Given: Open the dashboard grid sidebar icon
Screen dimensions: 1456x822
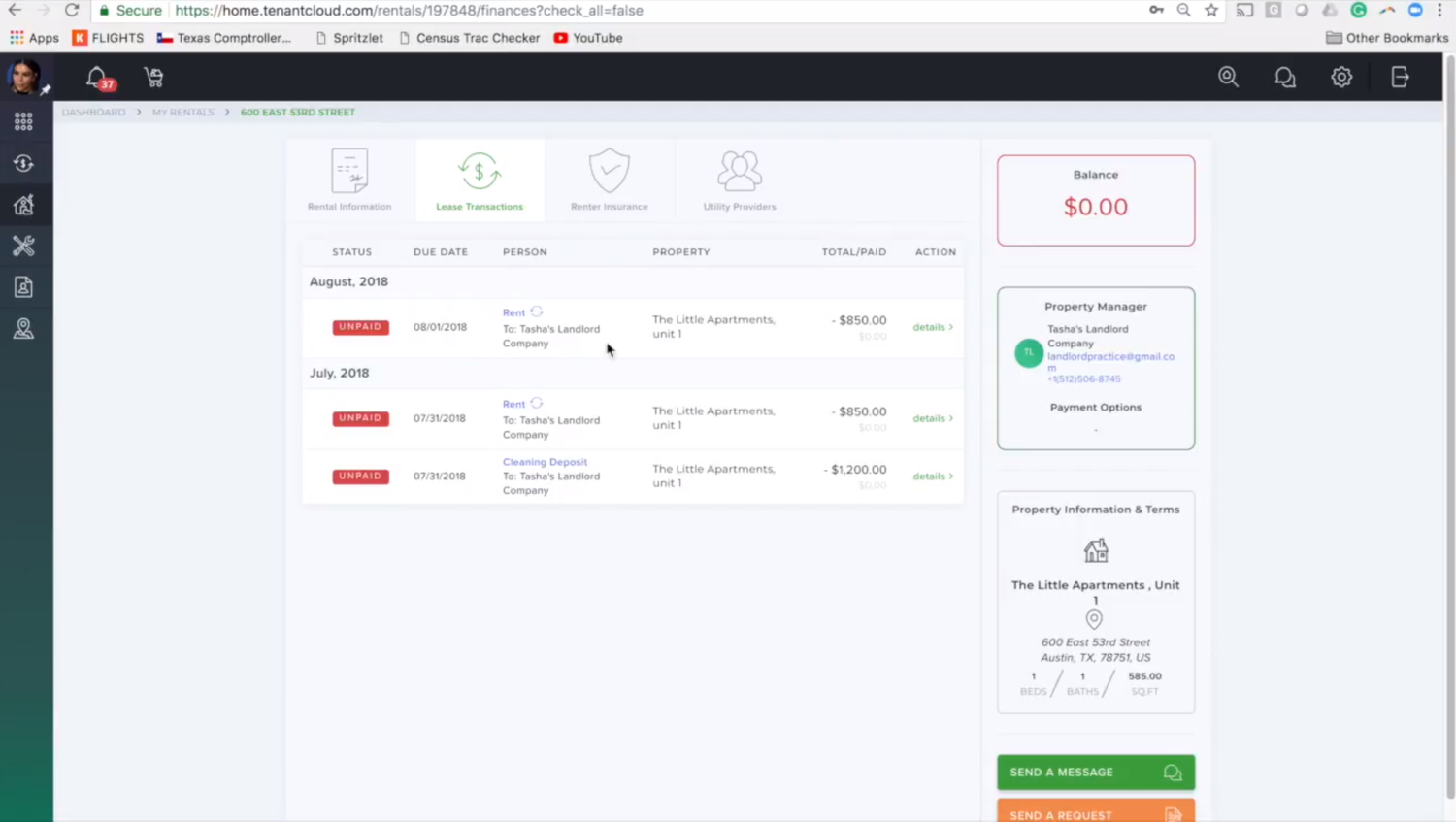Looking at the screenshot, I should (x=23, y=121).
